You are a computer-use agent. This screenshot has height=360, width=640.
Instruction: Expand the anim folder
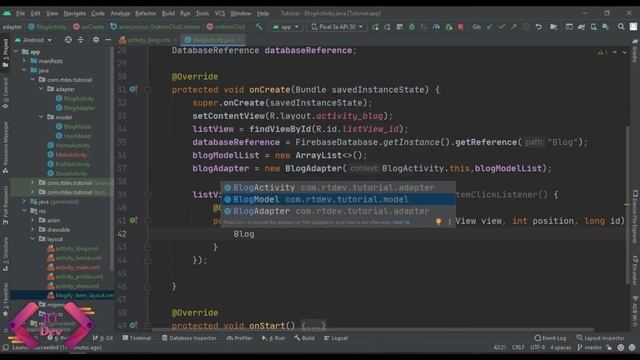[x=33, y=220]
